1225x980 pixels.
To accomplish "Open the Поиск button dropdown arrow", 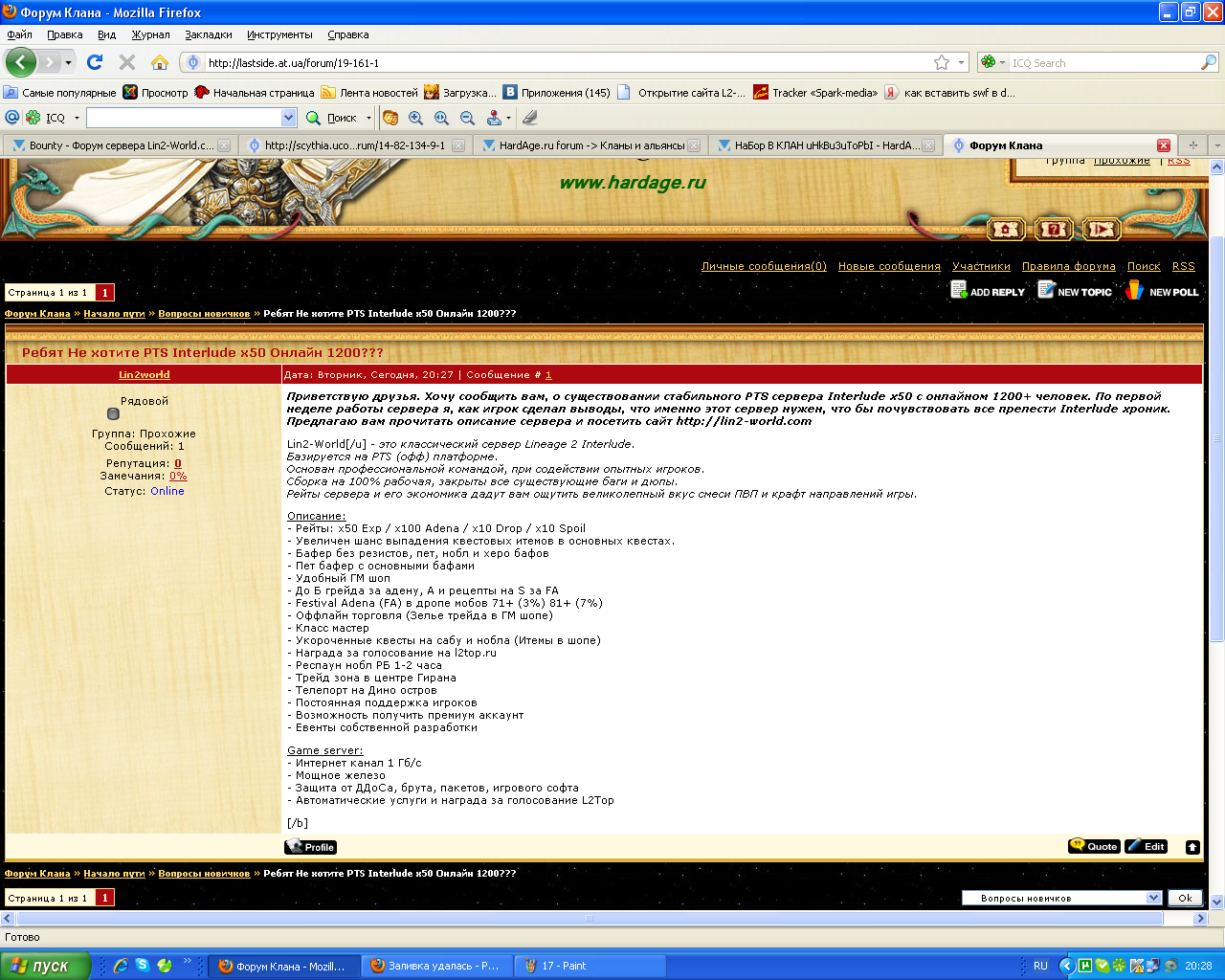I will point(368,118).
